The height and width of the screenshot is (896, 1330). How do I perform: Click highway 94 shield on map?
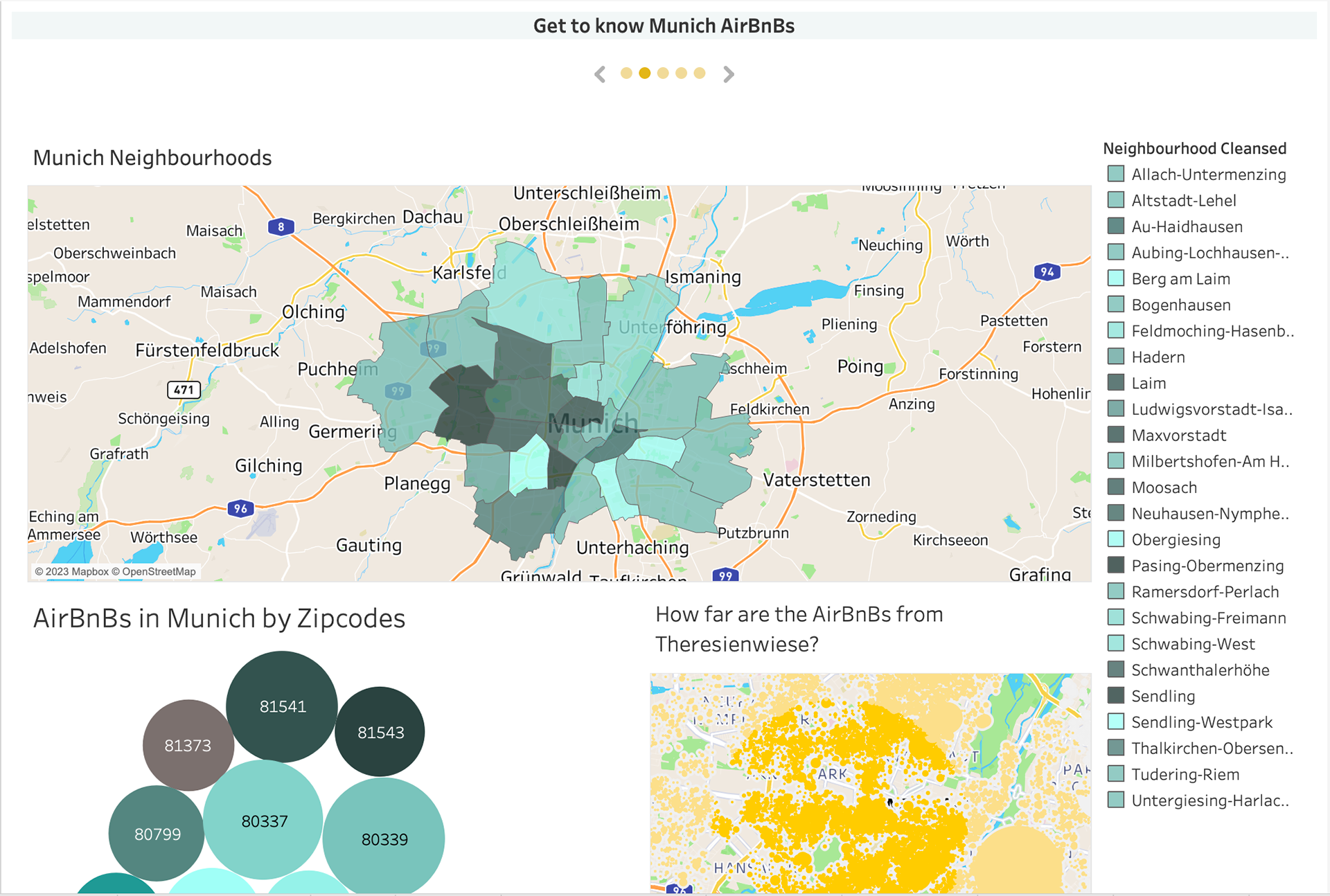point(1047,271)
